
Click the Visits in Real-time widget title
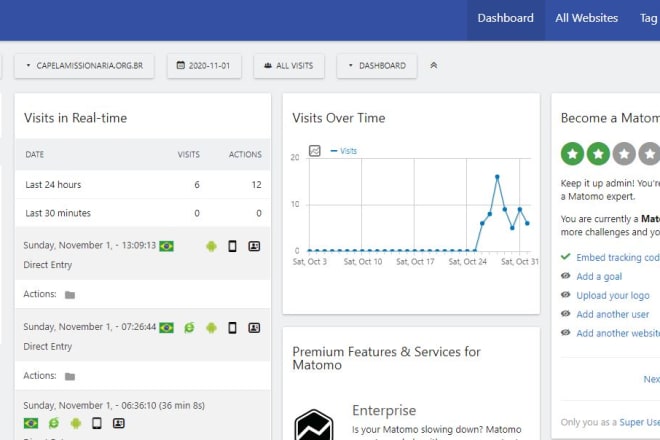[x=75, y=118]
